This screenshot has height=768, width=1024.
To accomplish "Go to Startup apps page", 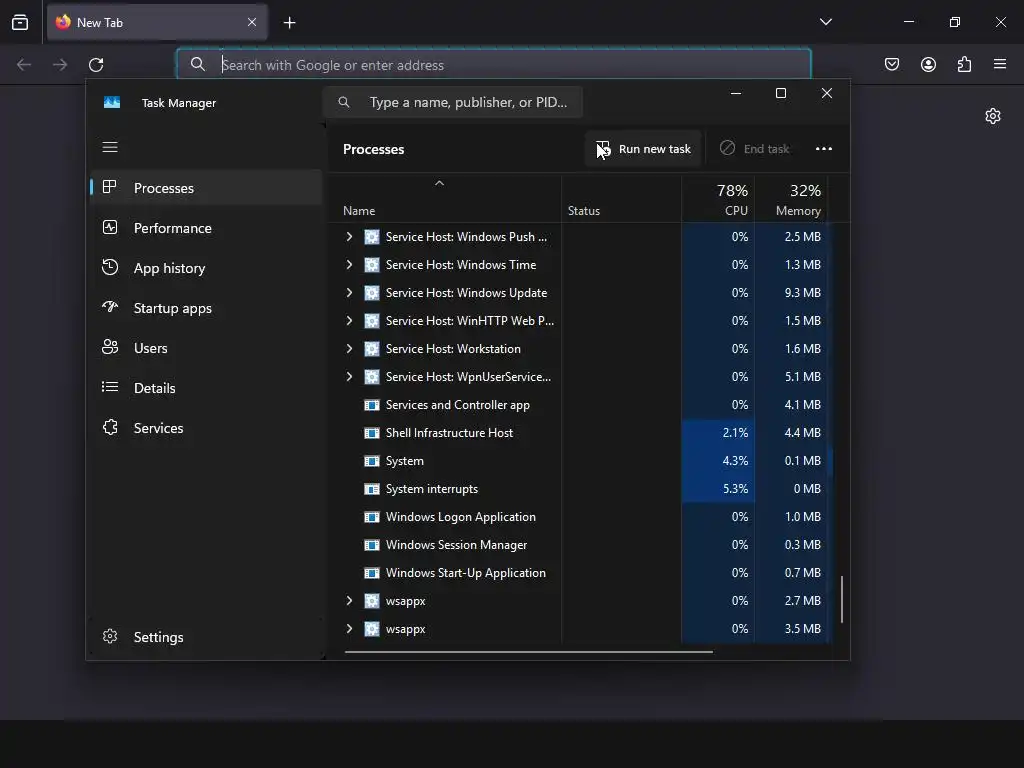I will coord(206,308).
